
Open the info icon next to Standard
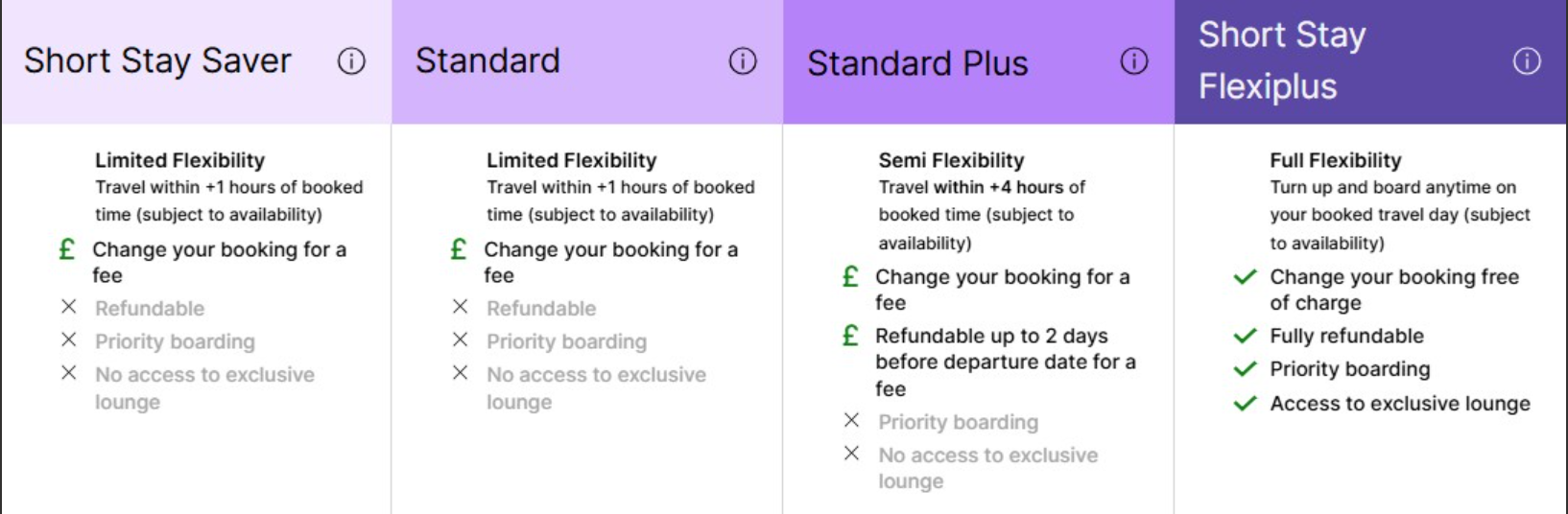(x=743, y=61)
